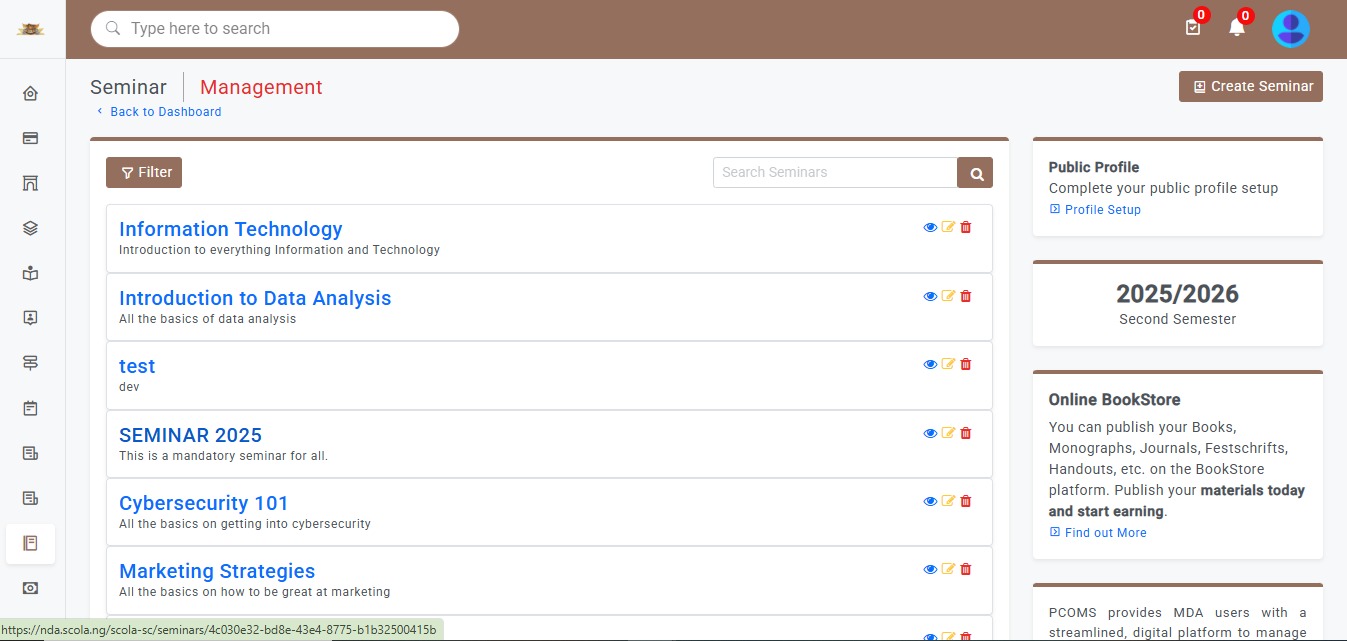This screenshot has width=1347, height=641.
Task: Open the camera icon in left sidebar
Action: click(x=30, y=588)
